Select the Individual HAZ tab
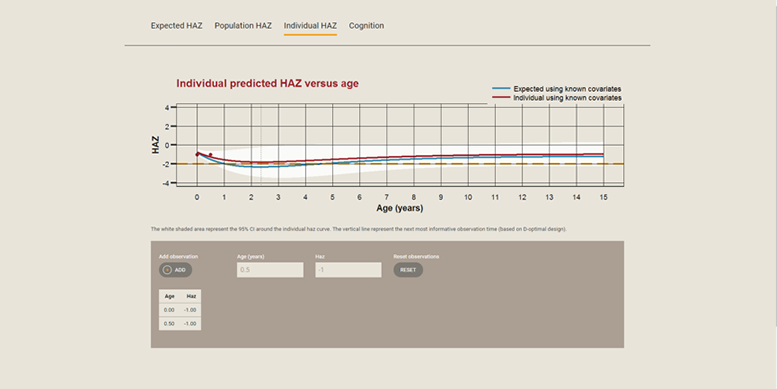Viewport: 777px width, 389px height. click(x=310, y=26)
